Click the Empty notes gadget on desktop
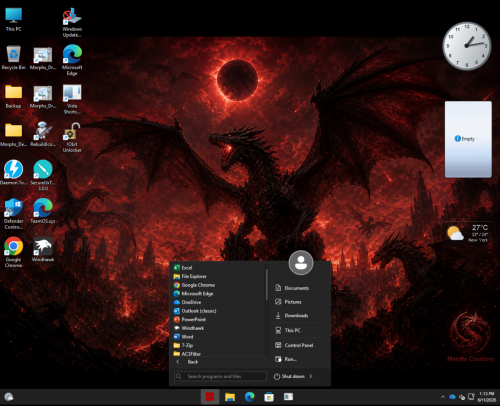Screen dimensions: 500x406 468,139
